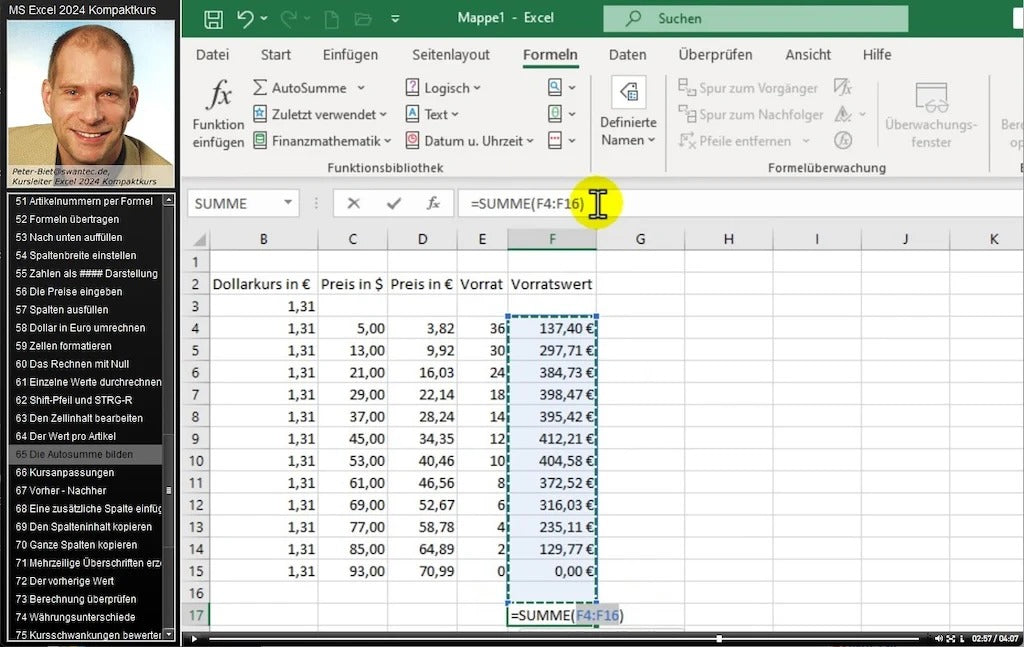This screenshot has height=647, width=1024.
Task: Open the Name Box dropdown showing SUMME
Action: coord(289,203)
